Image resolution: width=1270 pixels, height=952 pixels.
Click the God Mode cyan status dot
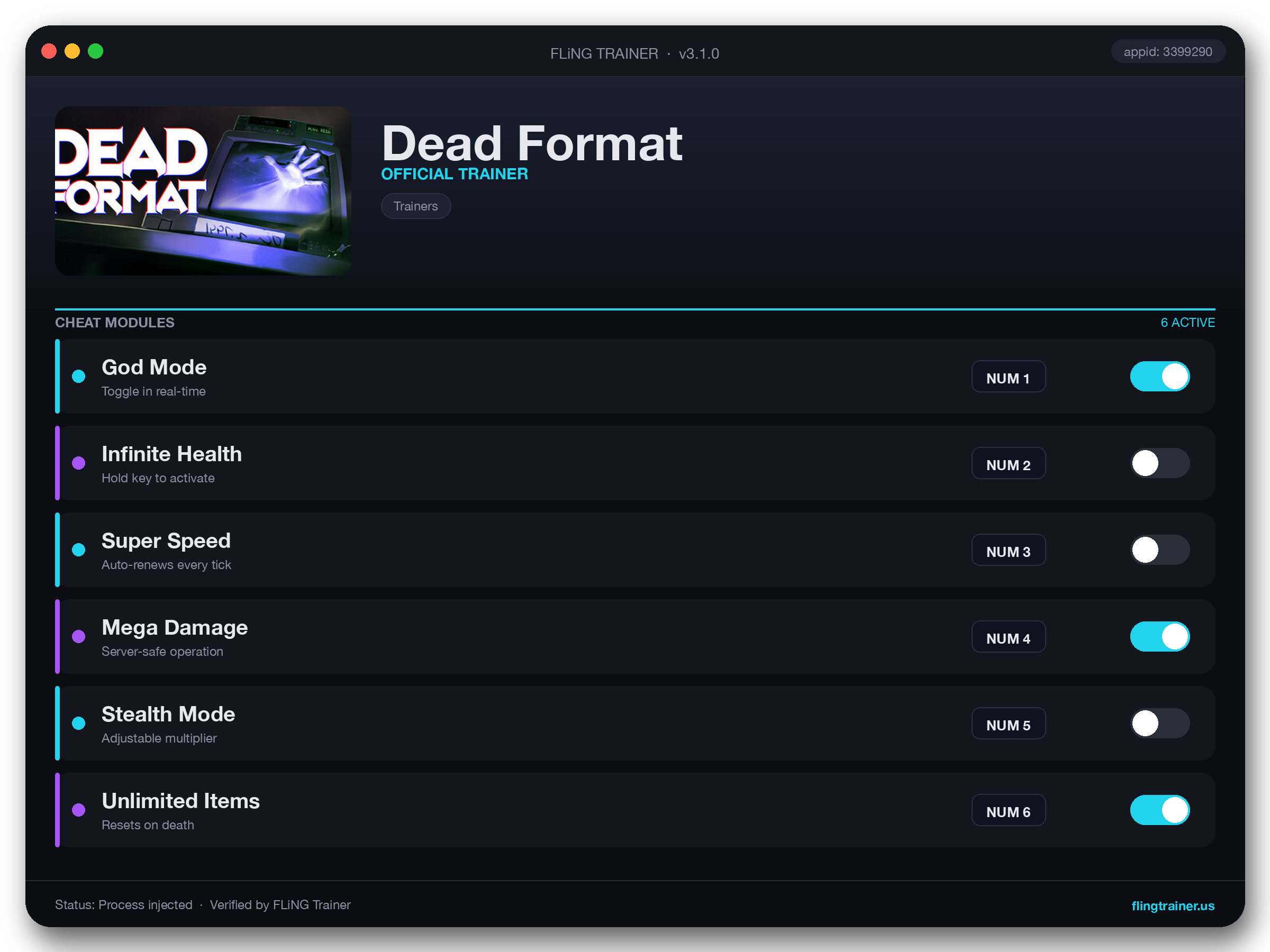(79, 377)
